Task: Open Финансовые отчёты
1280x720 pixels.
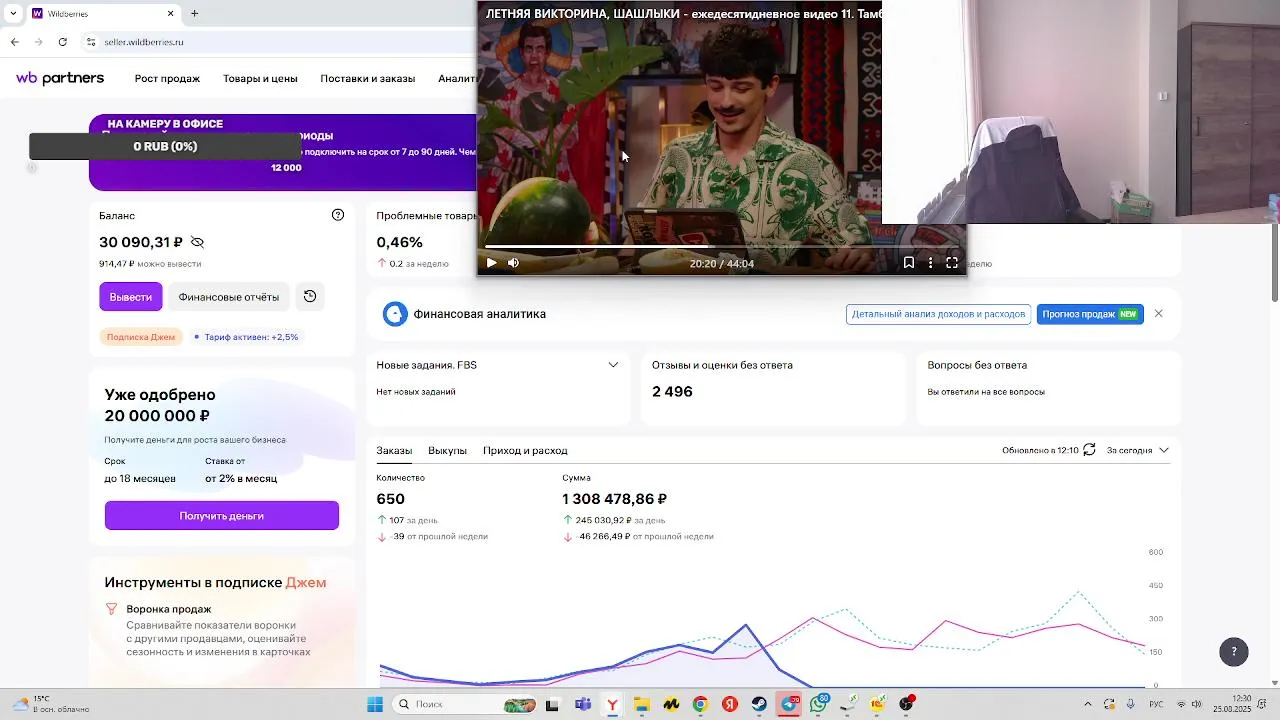Action: tap(228, 297)
